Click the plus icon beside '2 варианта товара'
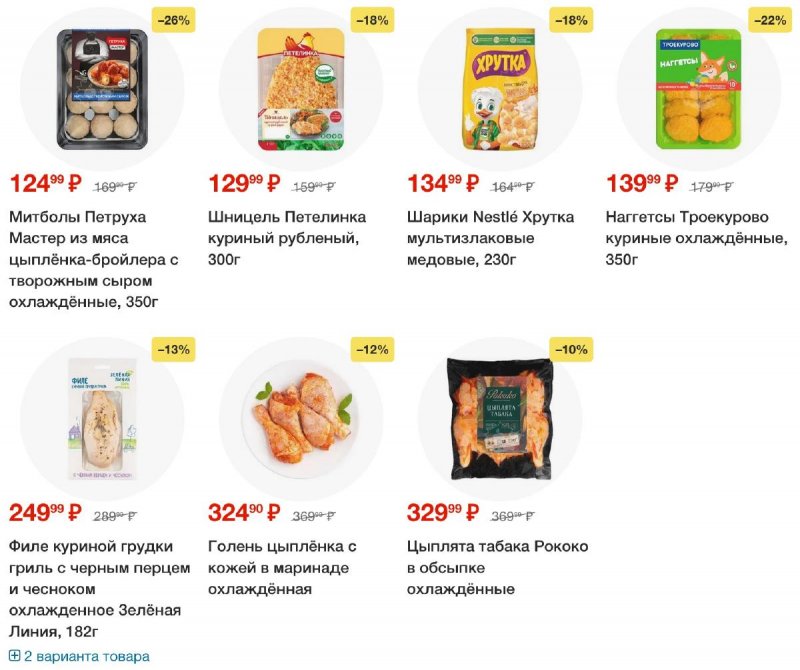The width and height of the screenshot is (800, 670). pyautogui.click(x=14, y=656)
